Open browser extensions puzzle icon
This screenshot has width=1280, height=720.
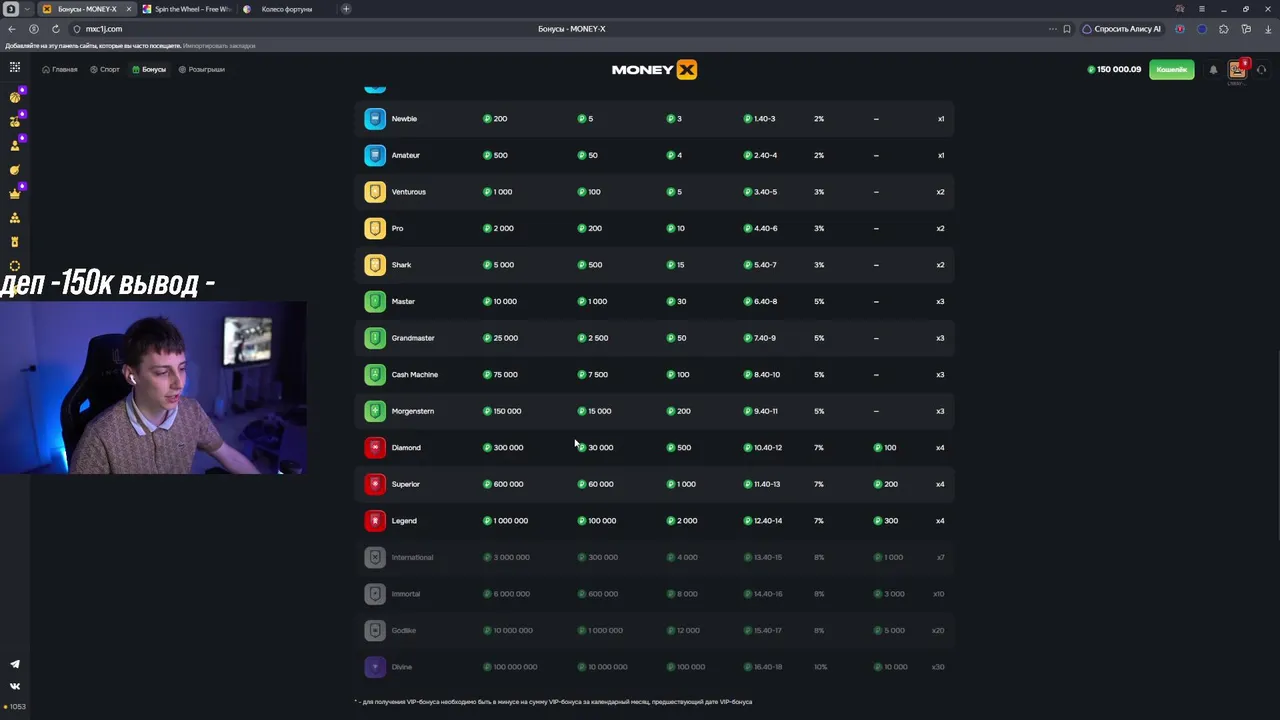(1224, 29)
